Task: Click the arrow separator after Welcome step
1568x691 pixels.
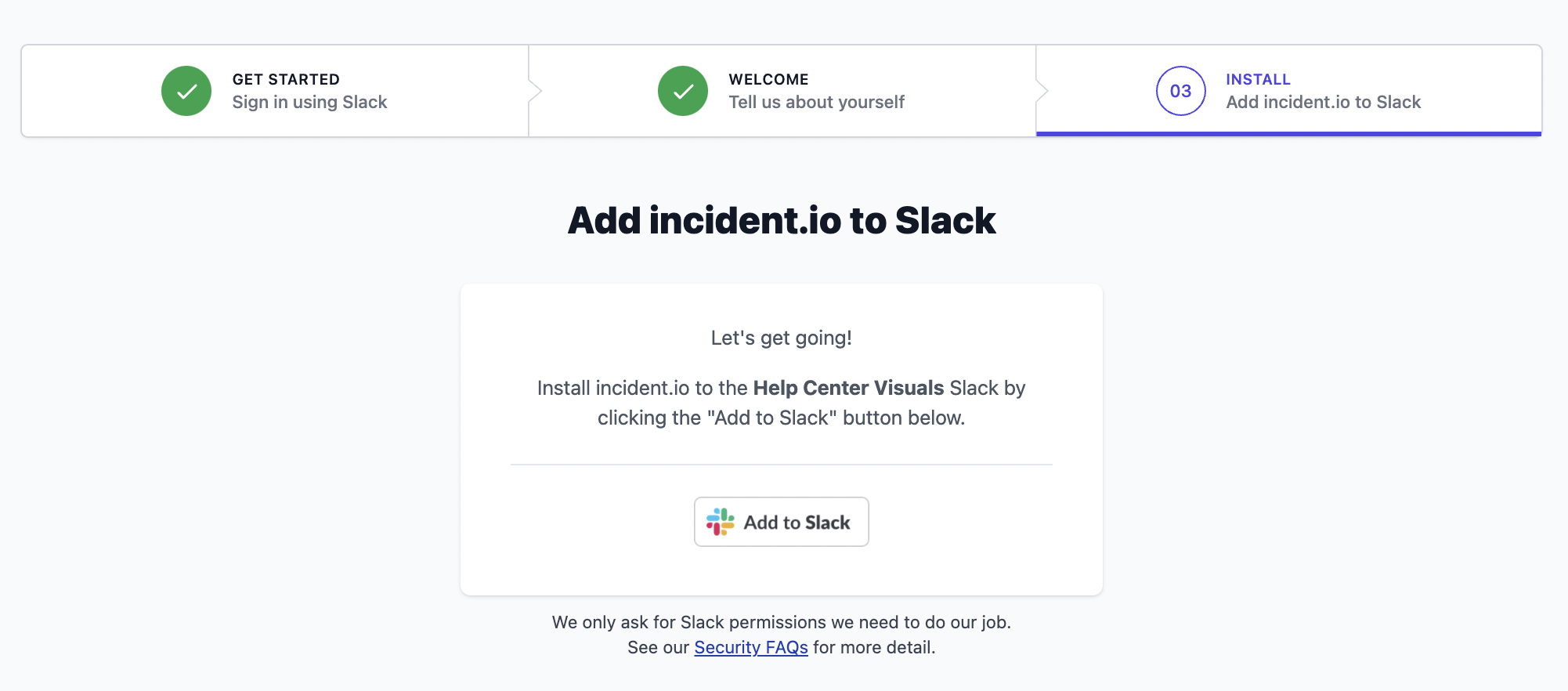Action: coord(1042,91)
